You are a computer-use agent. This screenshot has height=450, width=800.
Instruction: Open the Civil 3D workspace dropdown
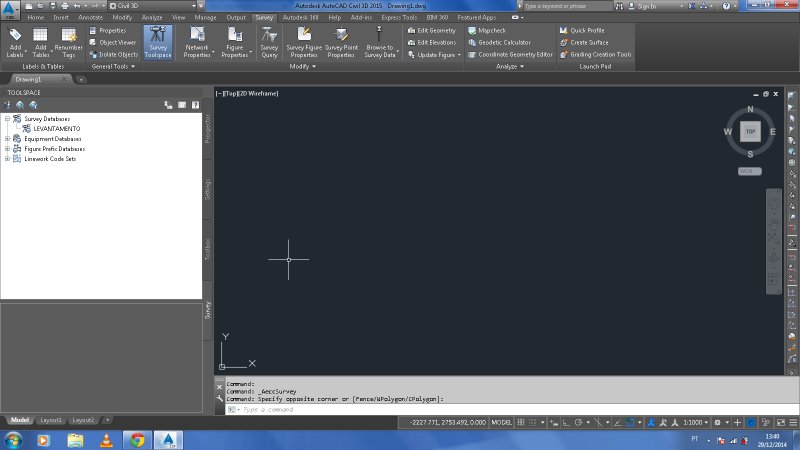click(x=140, y=6)
